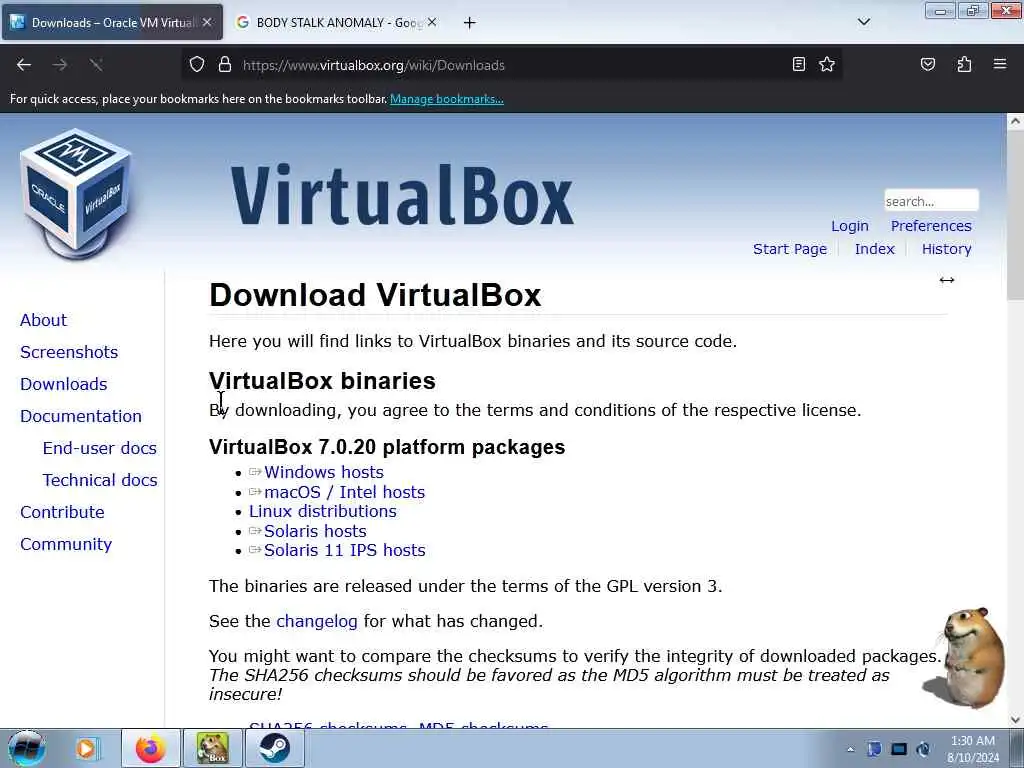Open the clock showing 1:30 AM
Viewport: 1024px width, 768px height.
pyautogui.click(x=973, y=749)
